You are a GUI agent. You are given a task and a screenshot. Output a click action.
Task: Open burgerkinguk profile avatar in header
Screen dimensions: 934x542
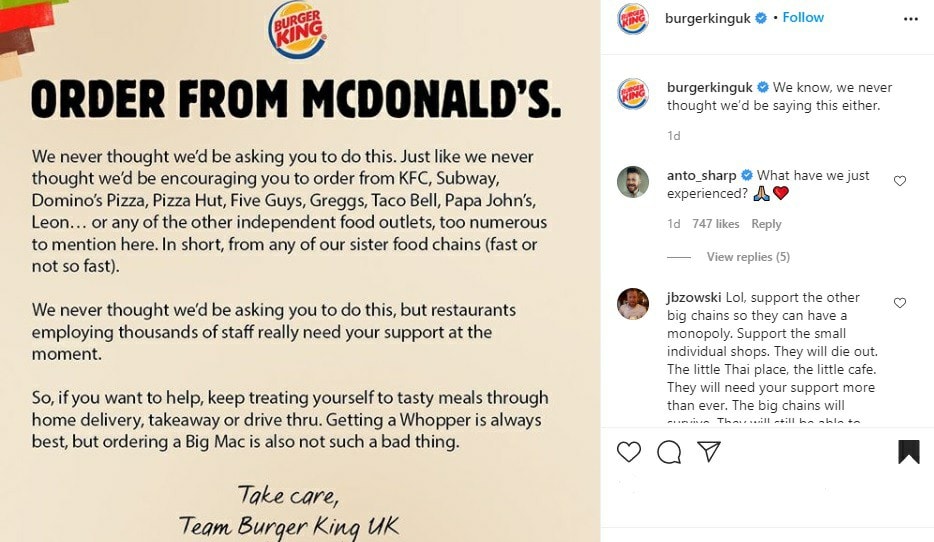pos(633,19)
